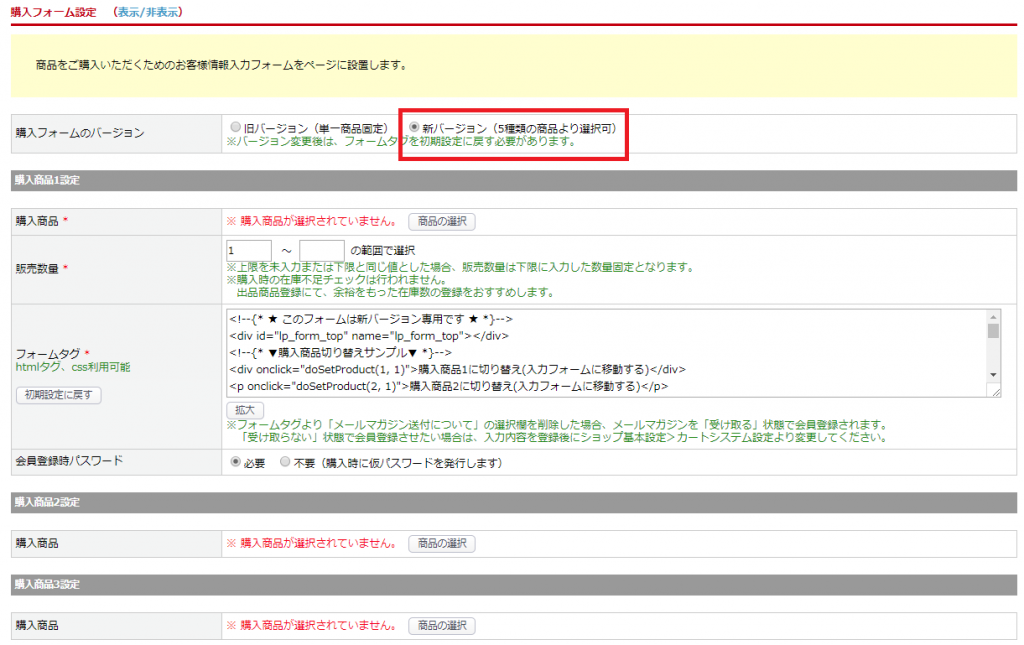This screenshot has height=645, width=1024.
Task: Click the lp_form_top line in form tag code
Action: (370, 335)
